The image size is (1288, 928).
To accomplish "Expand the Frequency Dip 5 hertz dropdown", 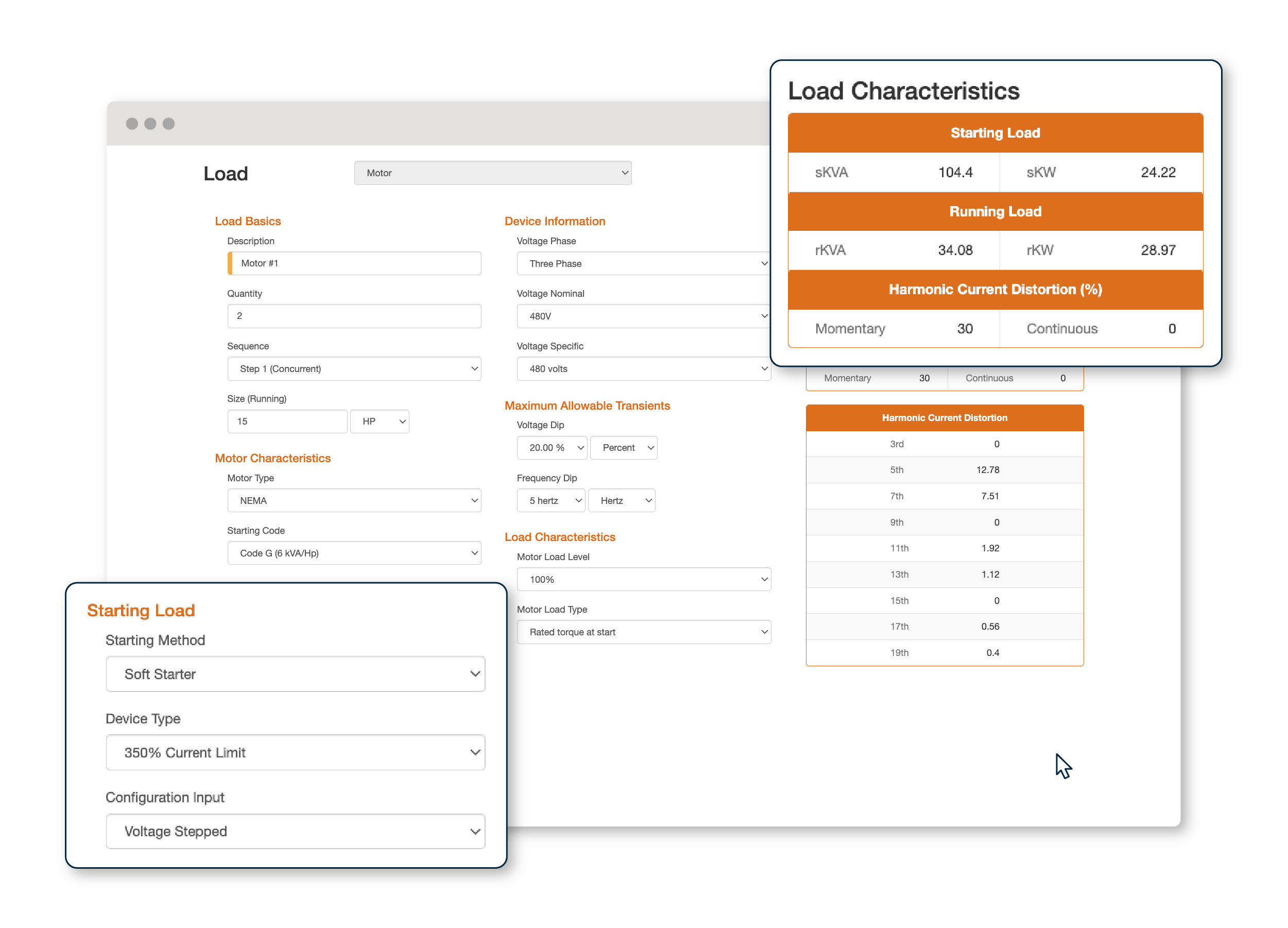I will [551, 501].
